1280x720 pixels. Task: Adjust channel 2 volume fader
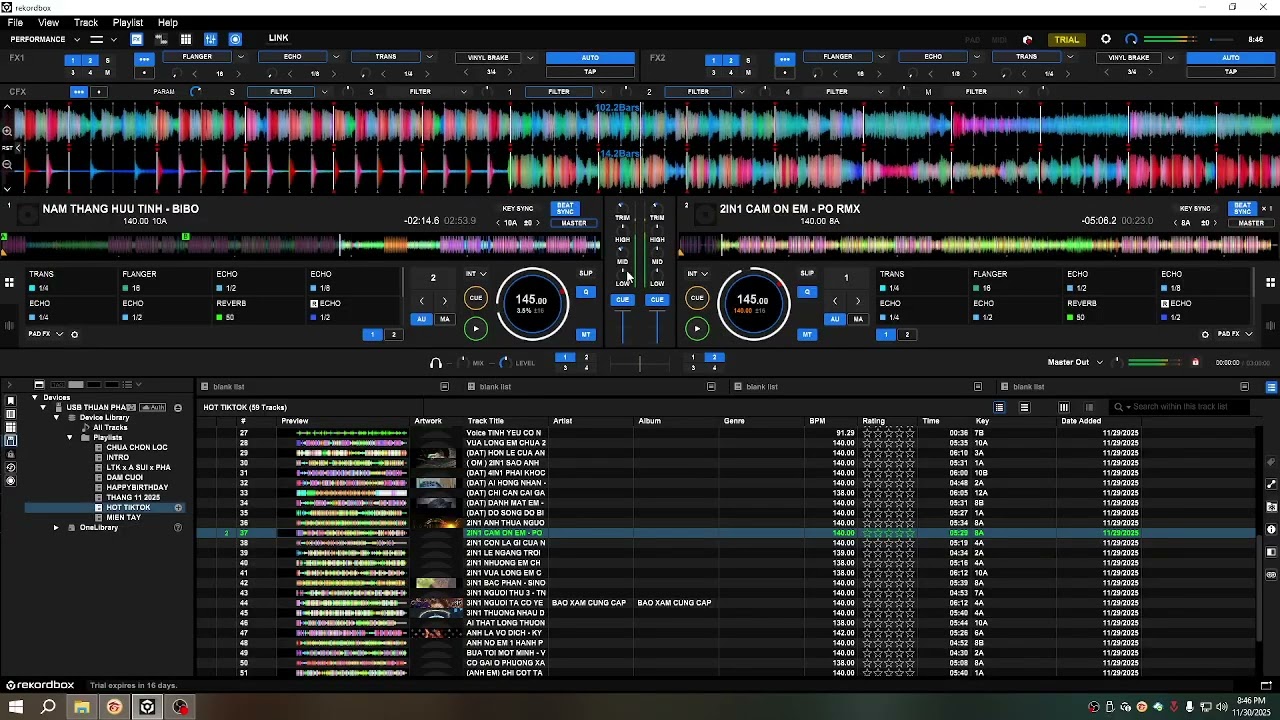657,325
